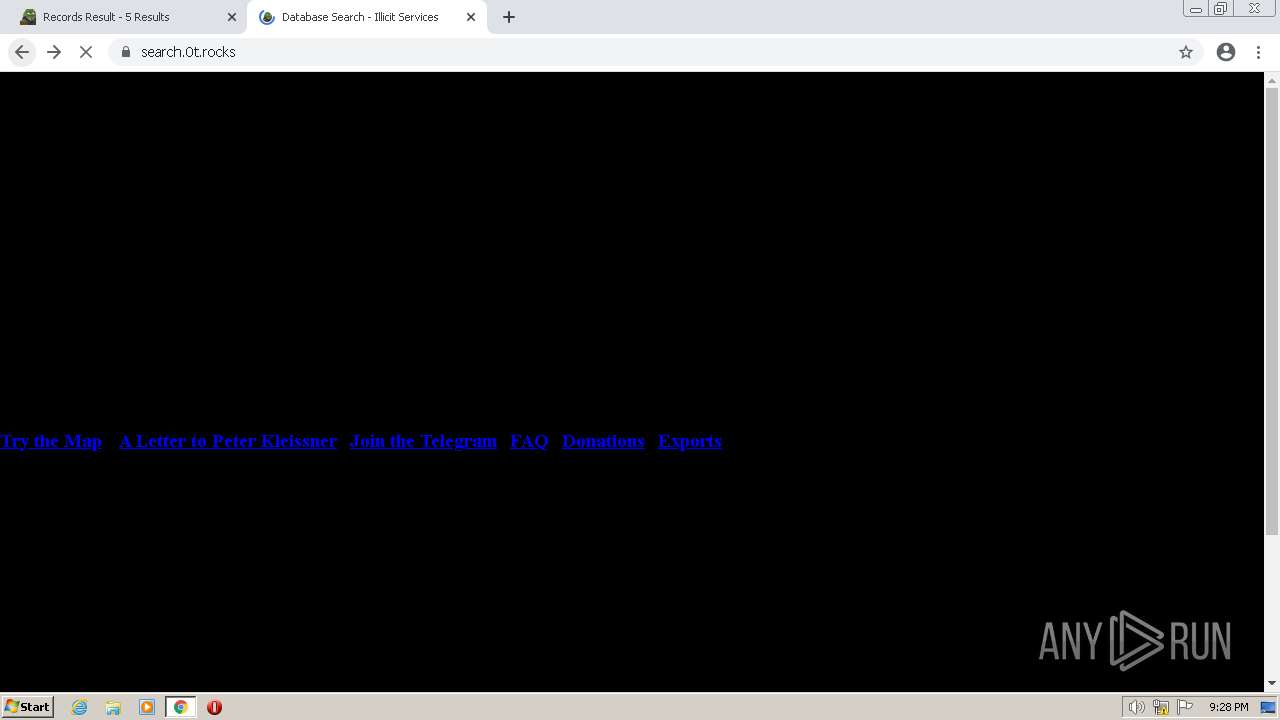Screen dimensions: 1280x720
Task: Open the Exports link
Action: pyautogui.click(x=690, y=441)
